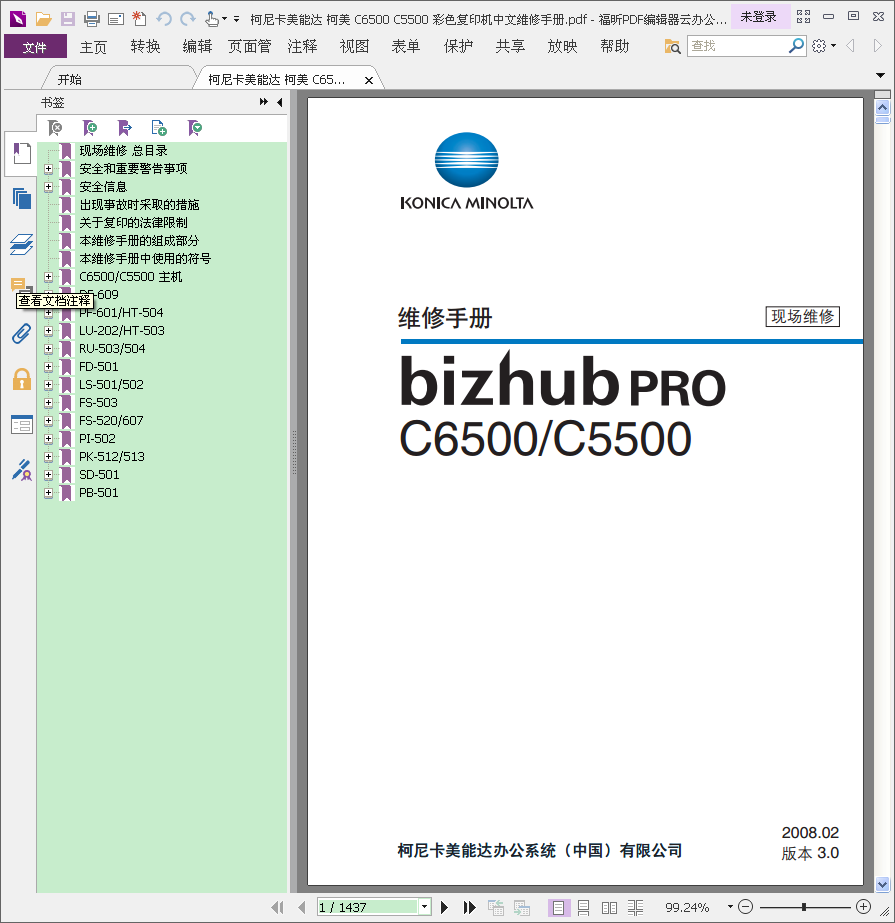Open the attachments paperclip panel
Image resolution: width=895 pixels, height=923 pixels.
click(22, 334)
